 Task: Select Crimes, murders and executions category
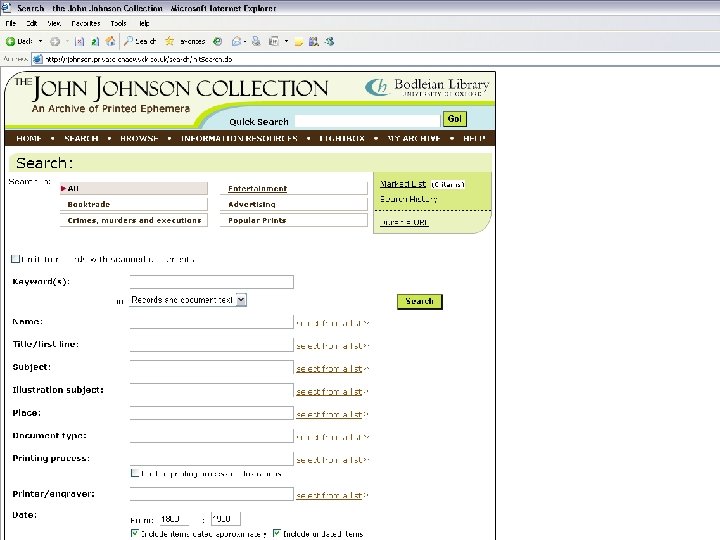point(134,220)
